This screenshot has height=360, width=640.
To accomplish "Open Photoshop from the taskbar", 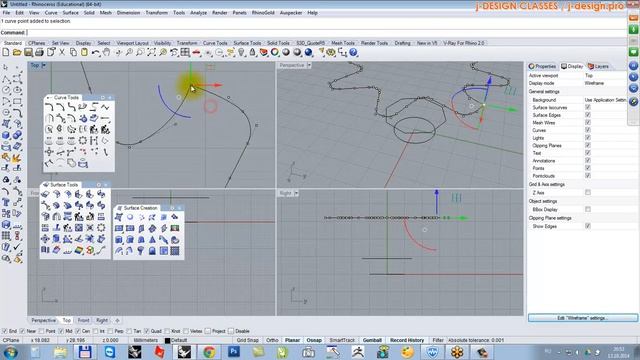I will click(x=234, y=351).
